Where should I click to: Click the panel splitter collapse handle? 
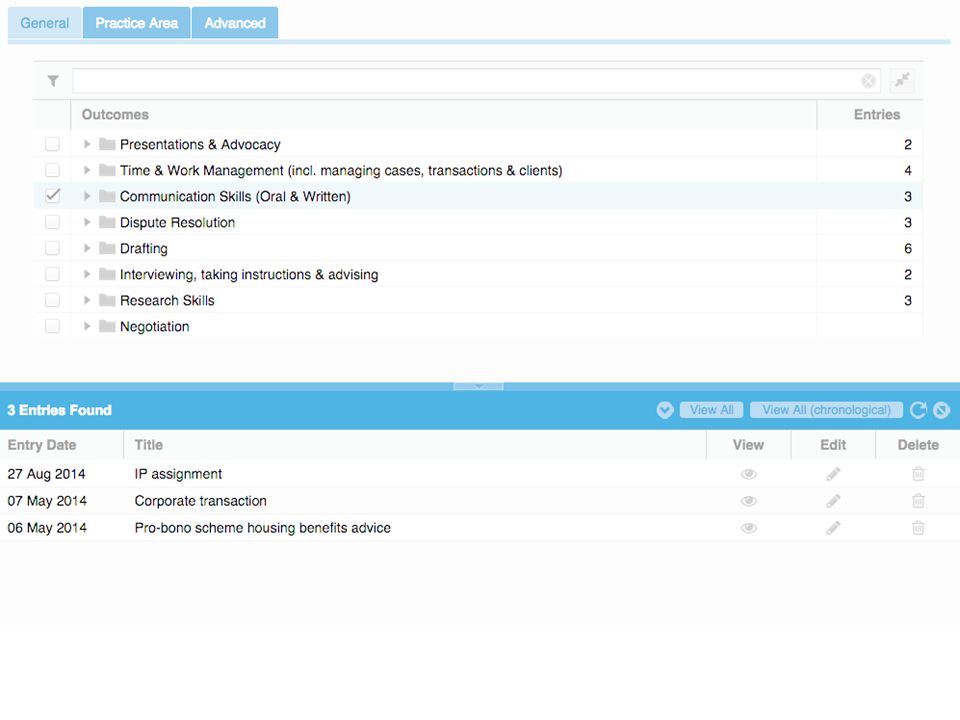pyautogui.click(x=478, y=386)
